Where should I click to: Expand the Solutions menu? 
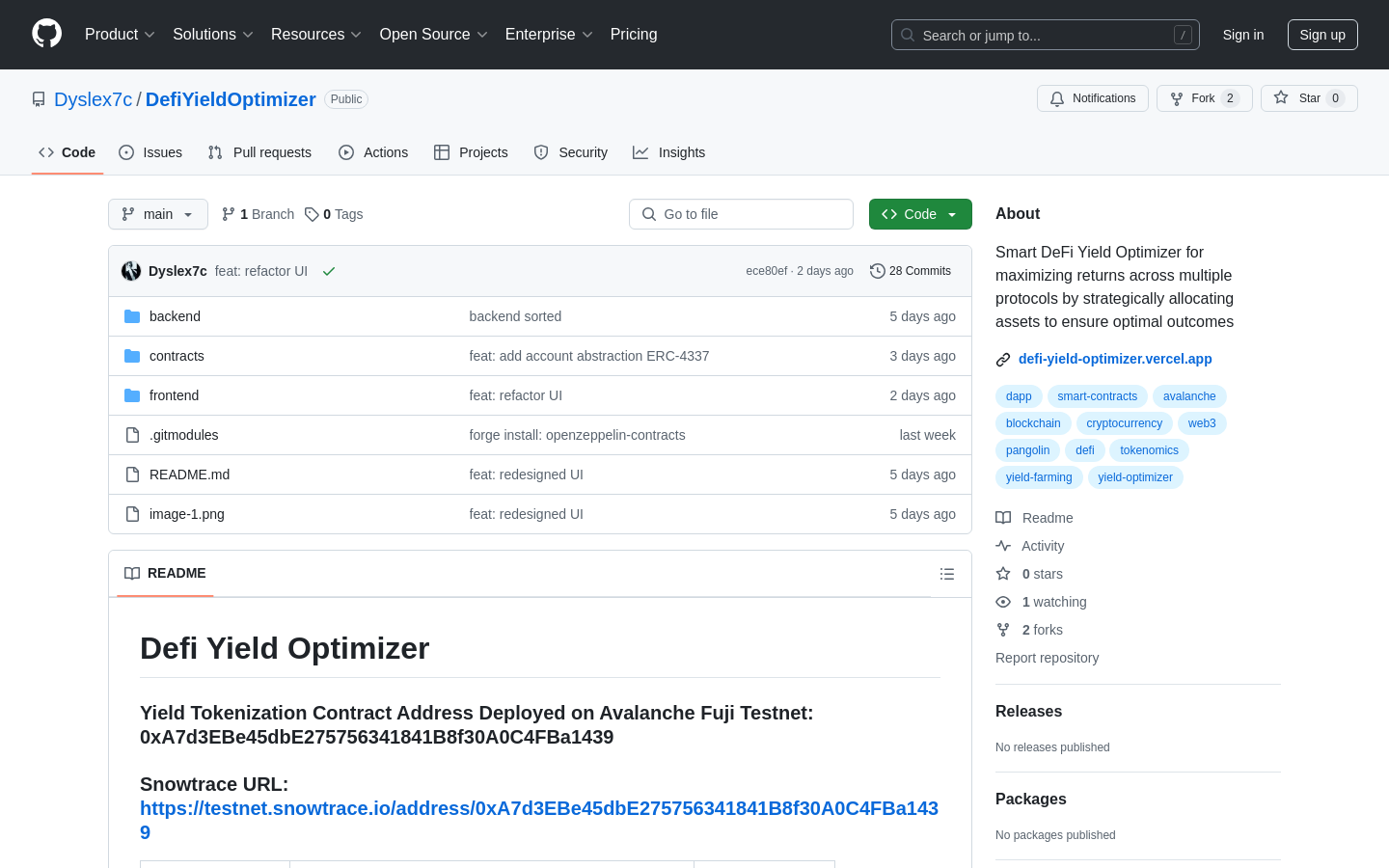click(212, 35)
